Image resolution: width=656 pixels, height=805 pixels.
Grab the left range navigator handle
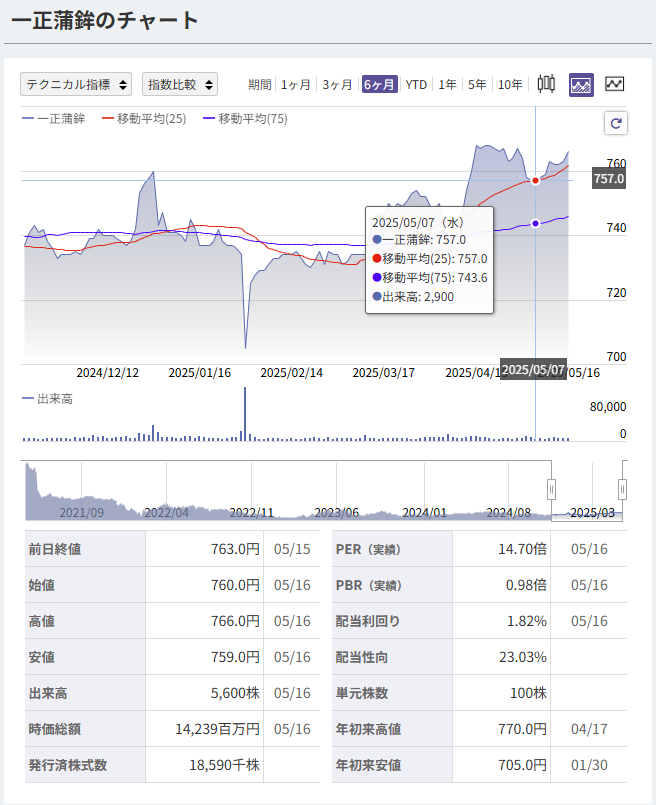point(551,489)
